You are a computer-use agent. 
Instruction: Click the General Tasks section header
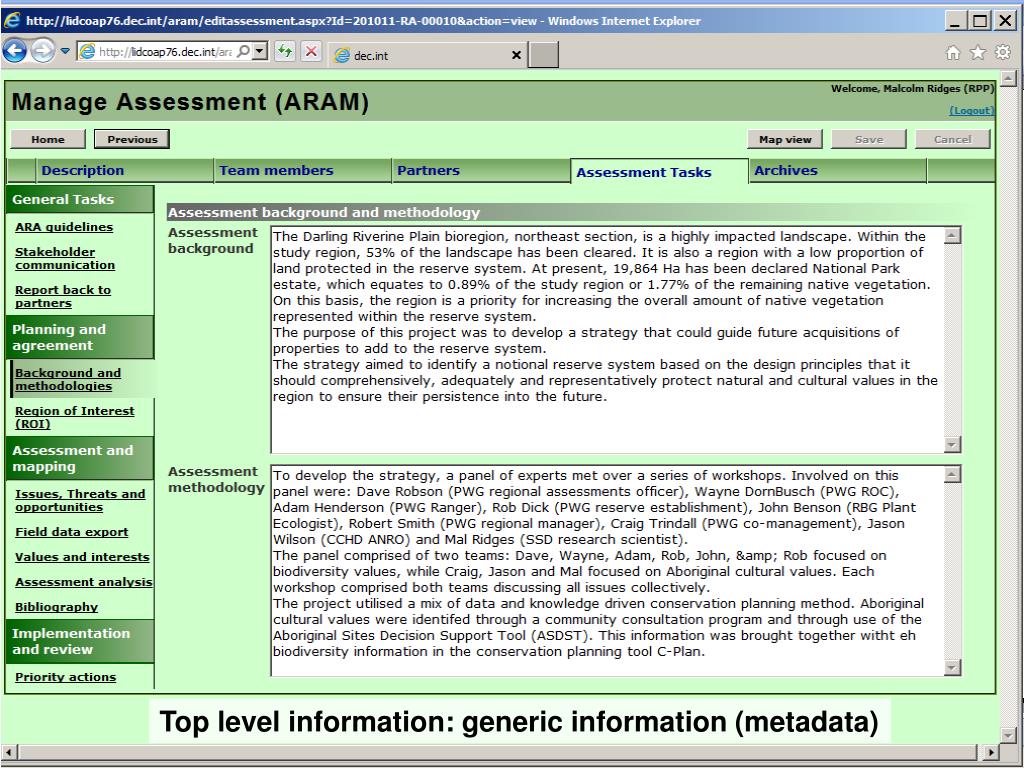(x=80, y=199)
